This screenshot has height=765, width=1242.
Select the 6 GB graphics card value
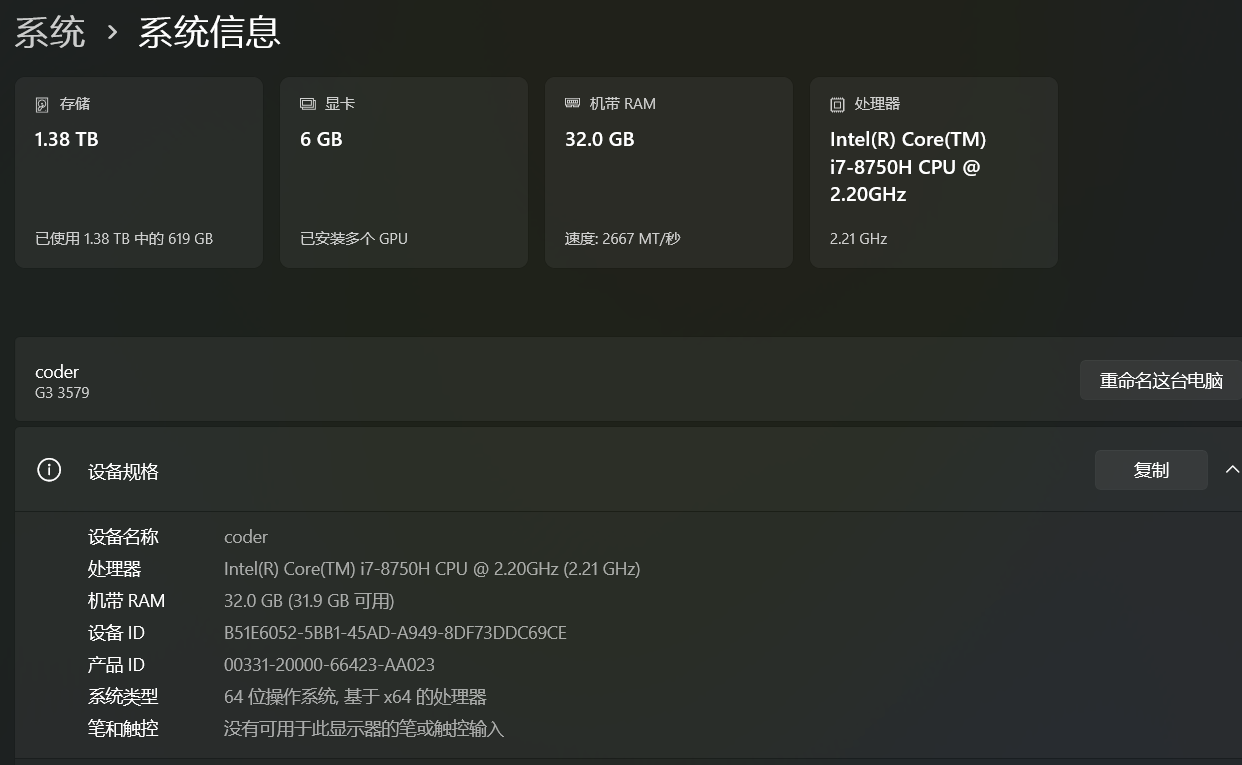321,139
